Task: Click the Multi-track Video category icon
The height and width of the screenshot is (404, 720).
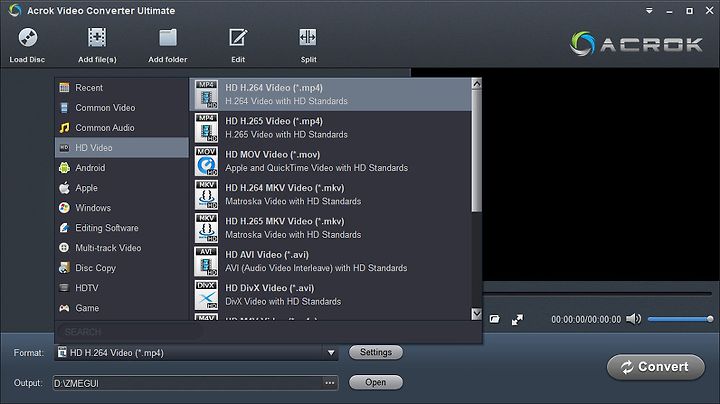Action: tap(64, 248)
